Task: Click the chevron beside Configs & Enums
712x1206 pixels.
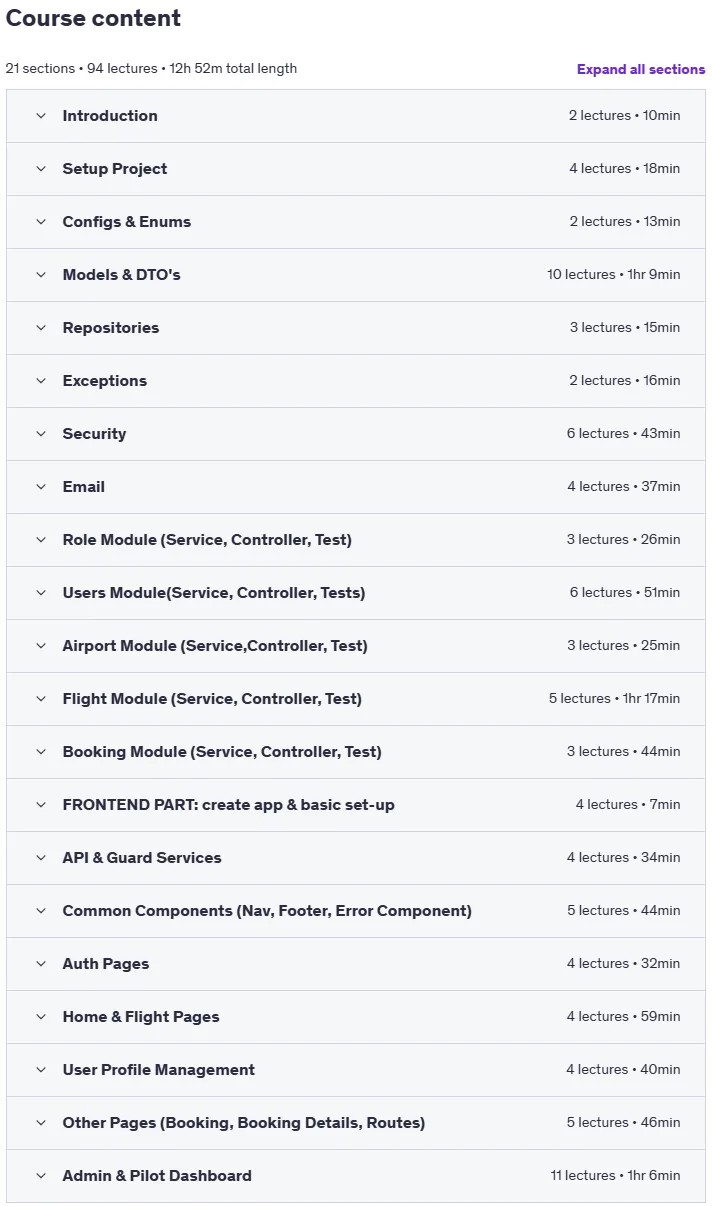Action: click(x=41, y=222)
